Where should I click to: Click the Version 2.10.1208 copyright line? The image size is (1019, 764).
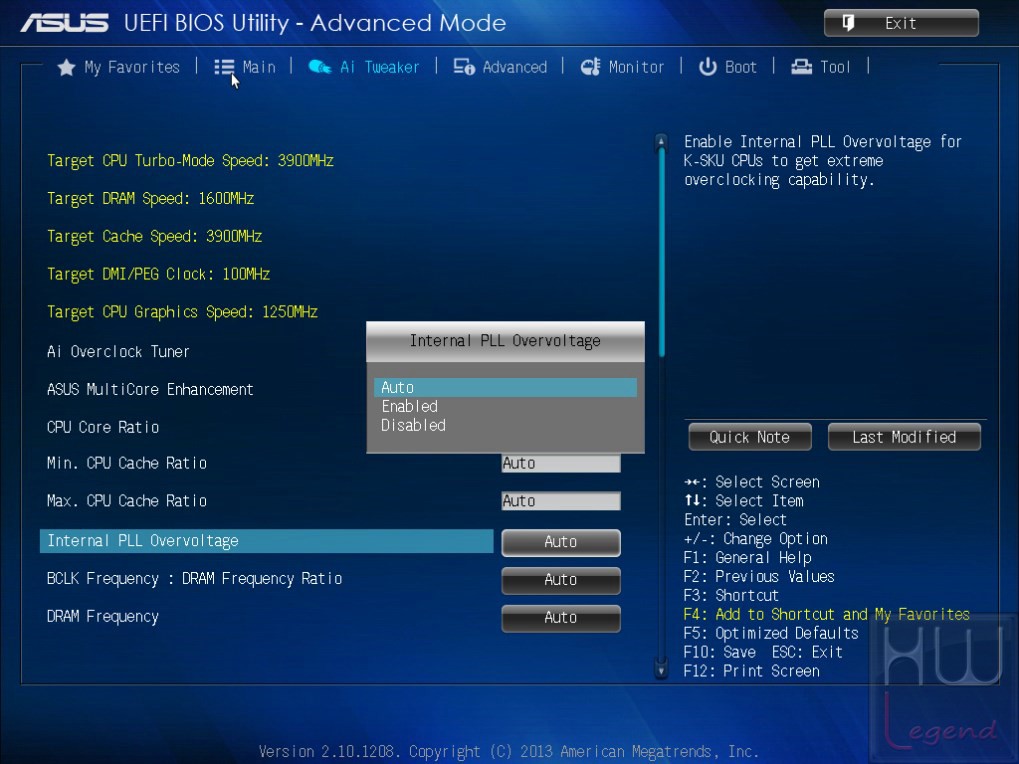[x=509, y=752]
